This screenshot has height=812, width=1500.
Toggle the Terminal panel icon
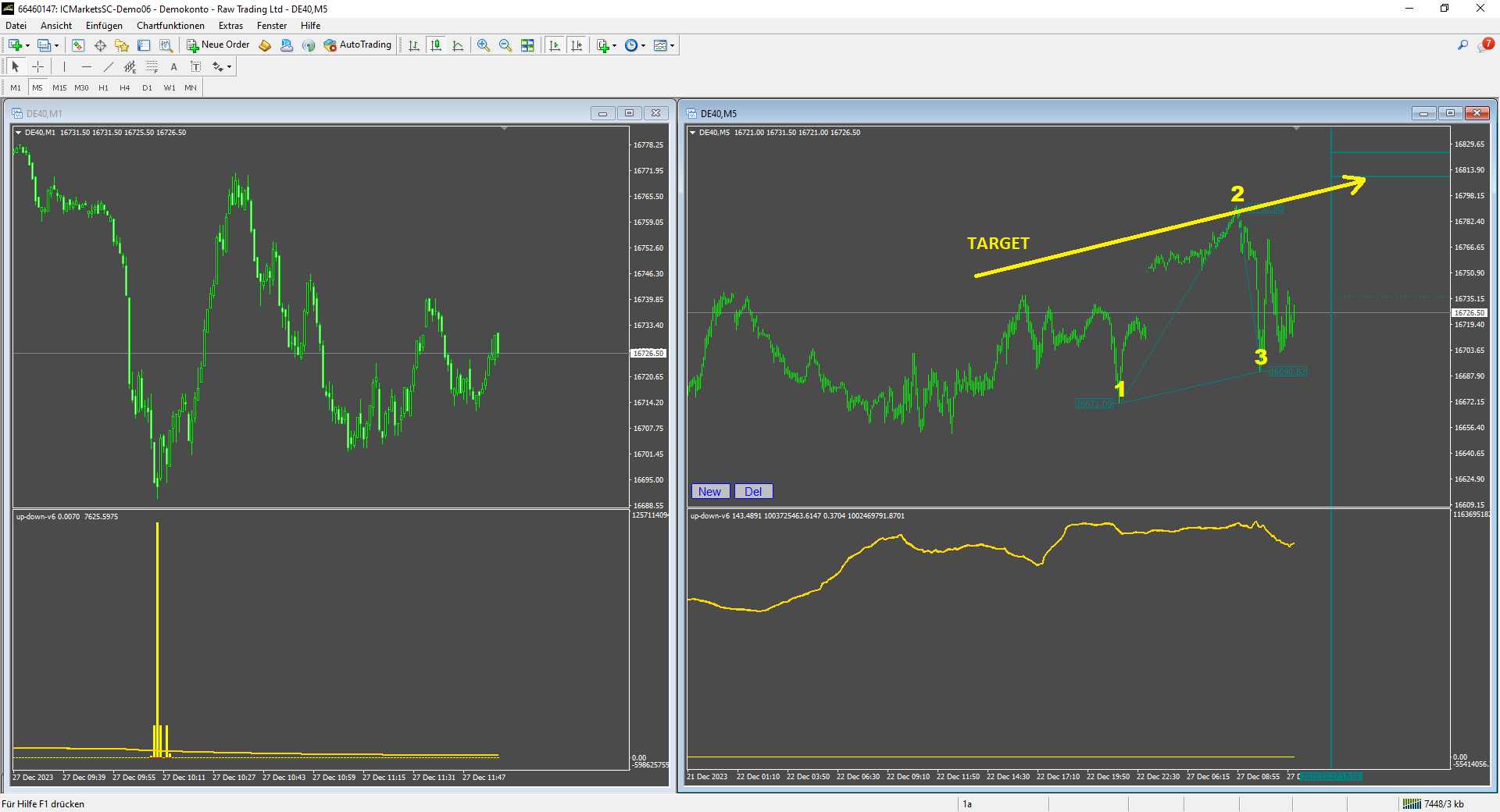click(x=144, y=45)
